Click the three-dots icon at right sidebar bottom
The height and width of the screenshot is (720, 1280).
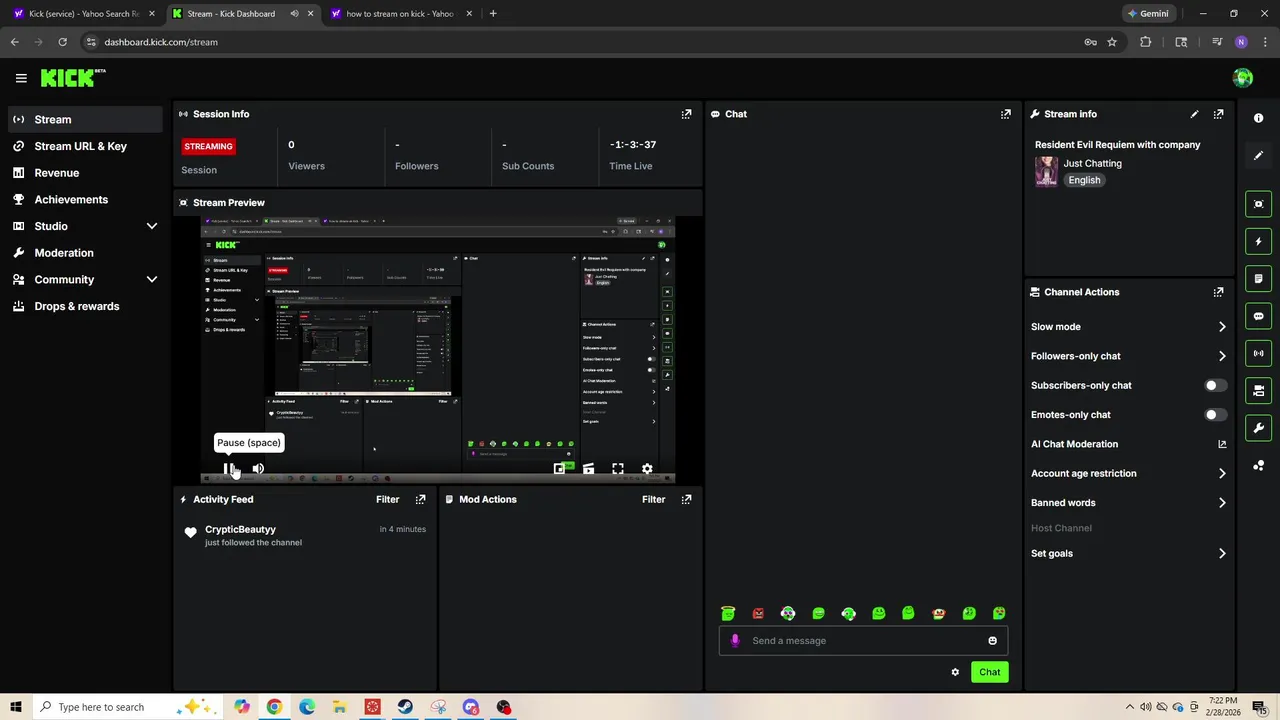click(x=1259, y=465)
